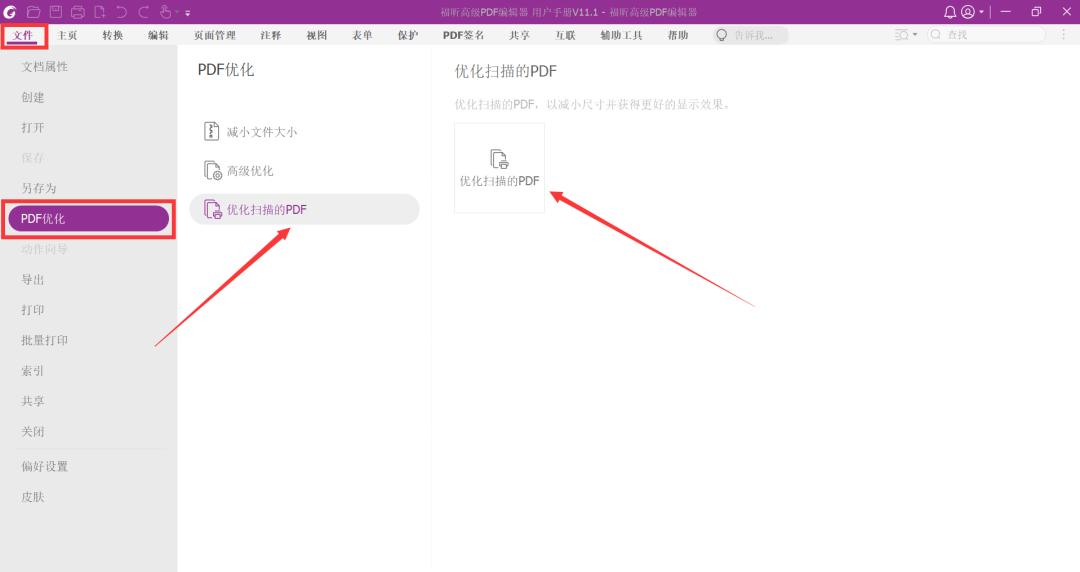Click the Save disk icon in title bar
This screenshot has width=1080, height=572.
tap(56, 12)
